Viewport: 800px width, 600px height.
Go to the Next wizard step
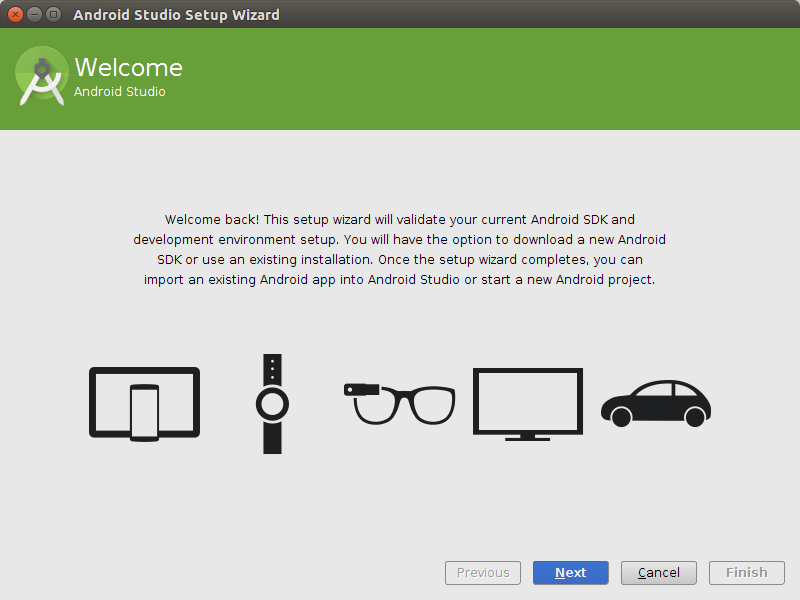click(570, 572)
